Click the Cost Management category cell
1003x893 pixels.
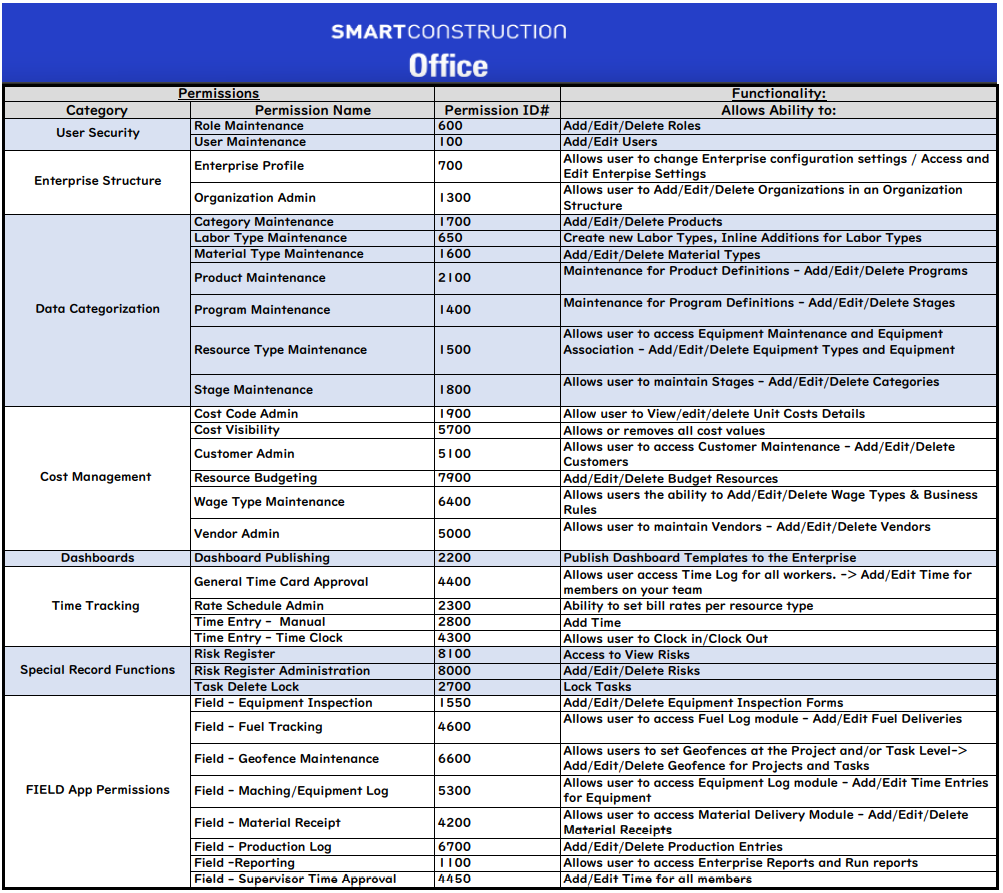click(x=96, y=477)
